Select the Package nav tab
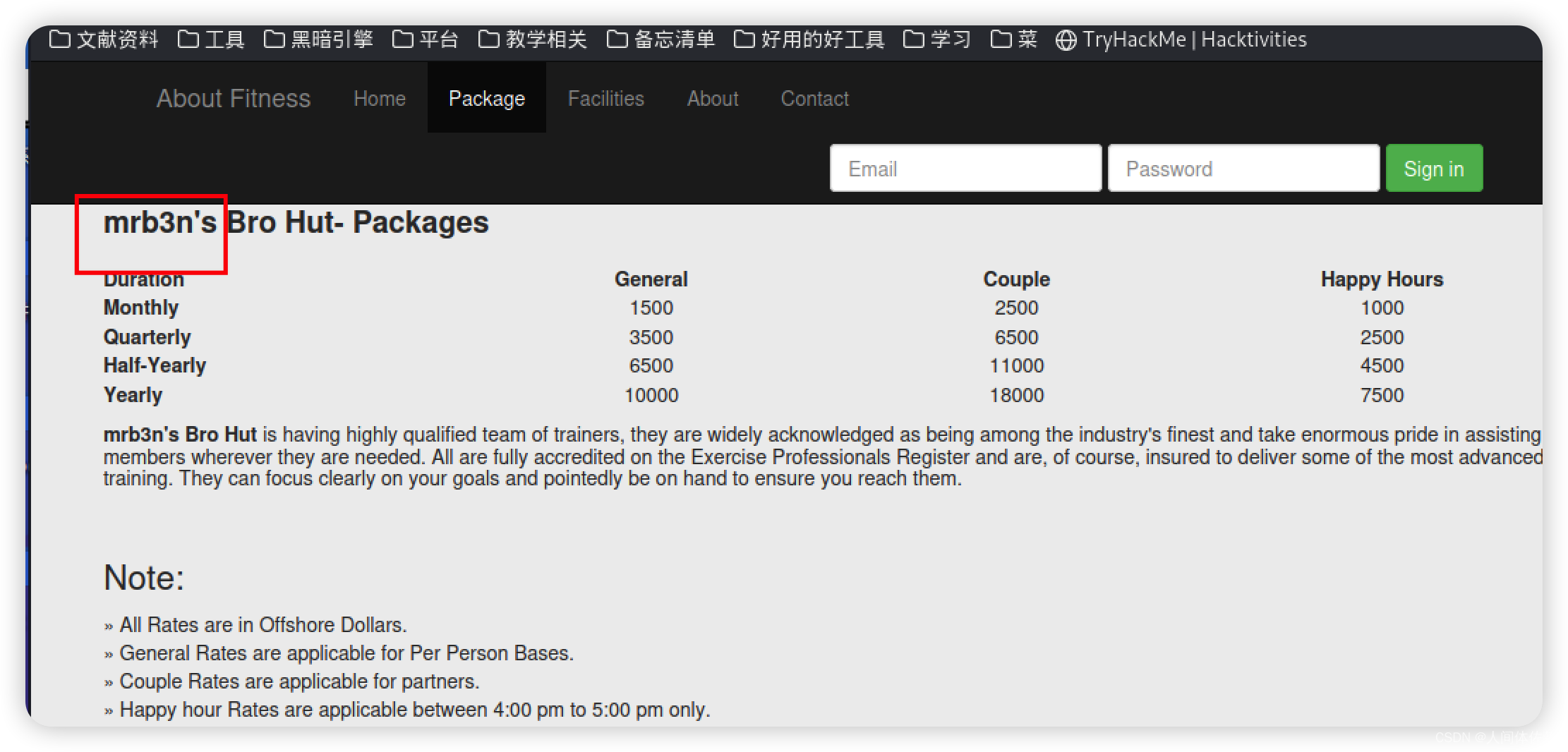This screenshot has height=752, width=1568. pos(487,98)
